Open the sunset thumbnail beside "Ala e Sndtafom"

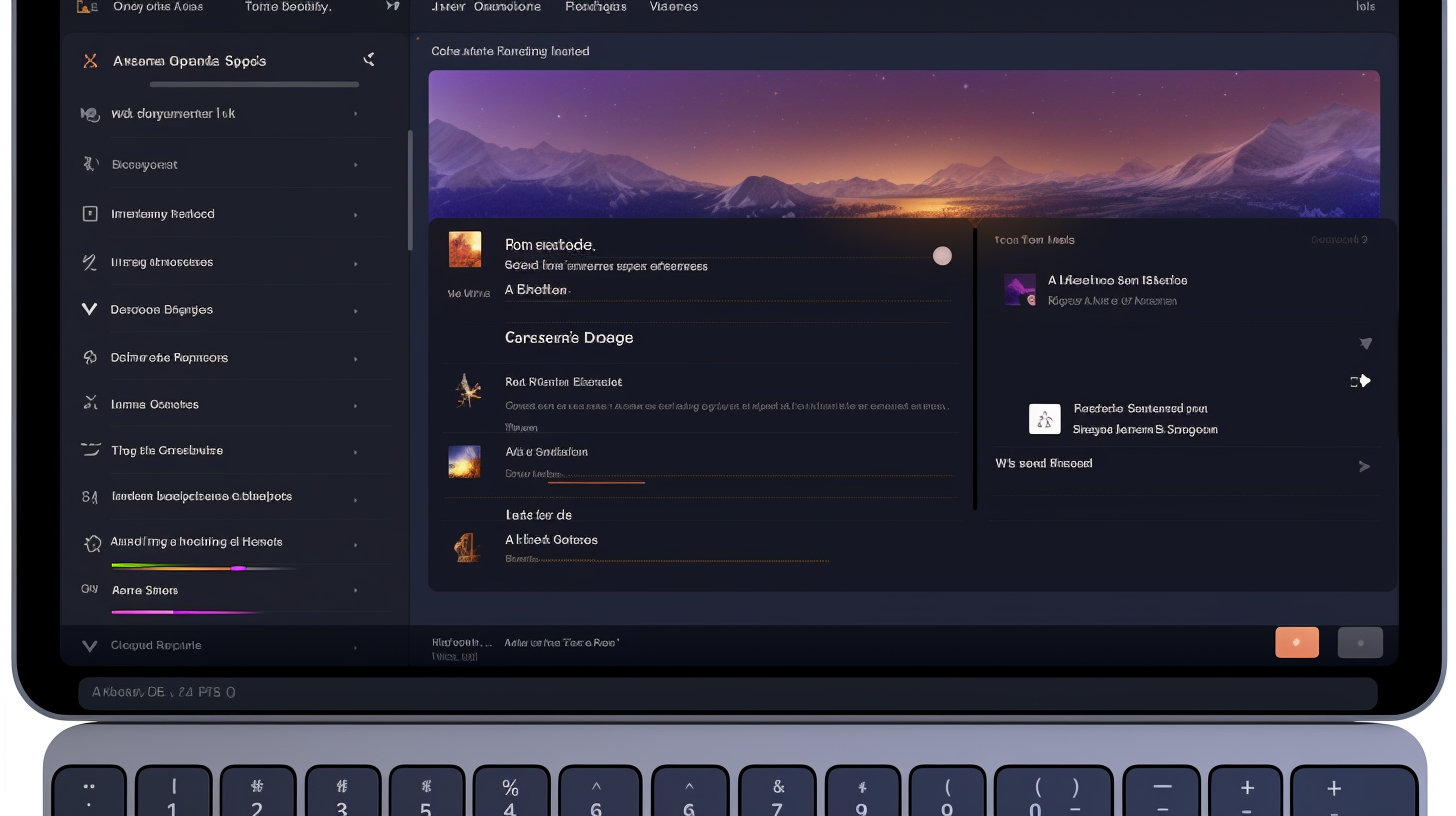[465, 461]
